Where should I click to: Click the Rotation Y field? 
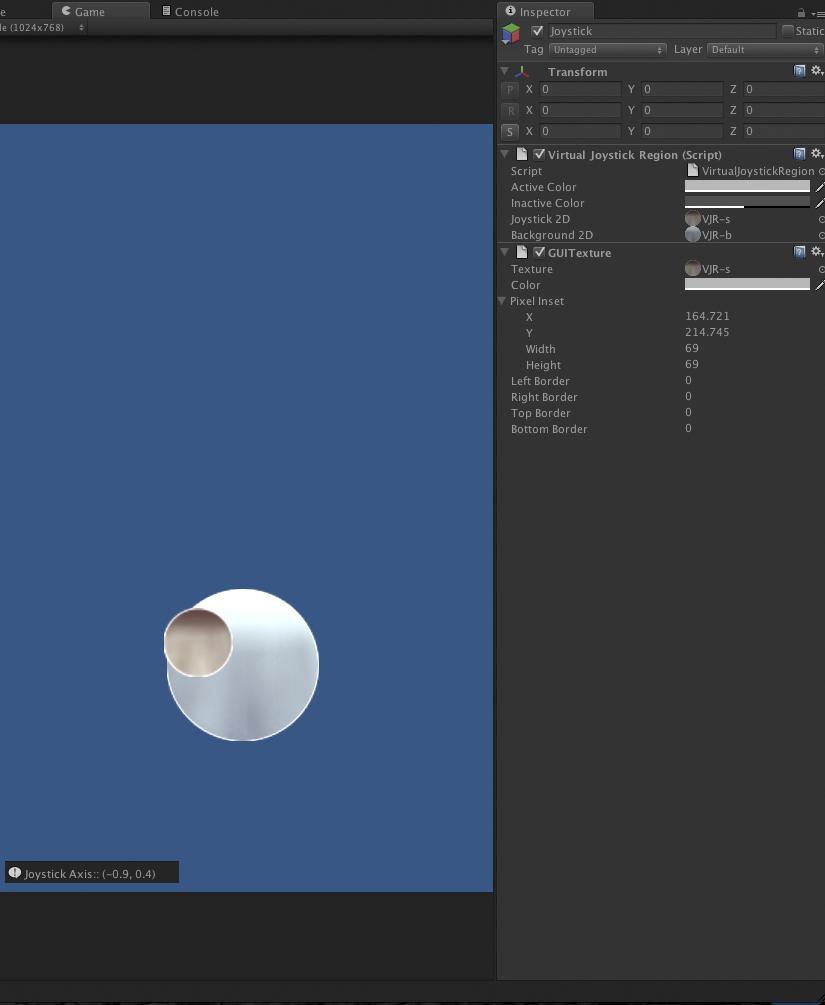click(683, 110)
